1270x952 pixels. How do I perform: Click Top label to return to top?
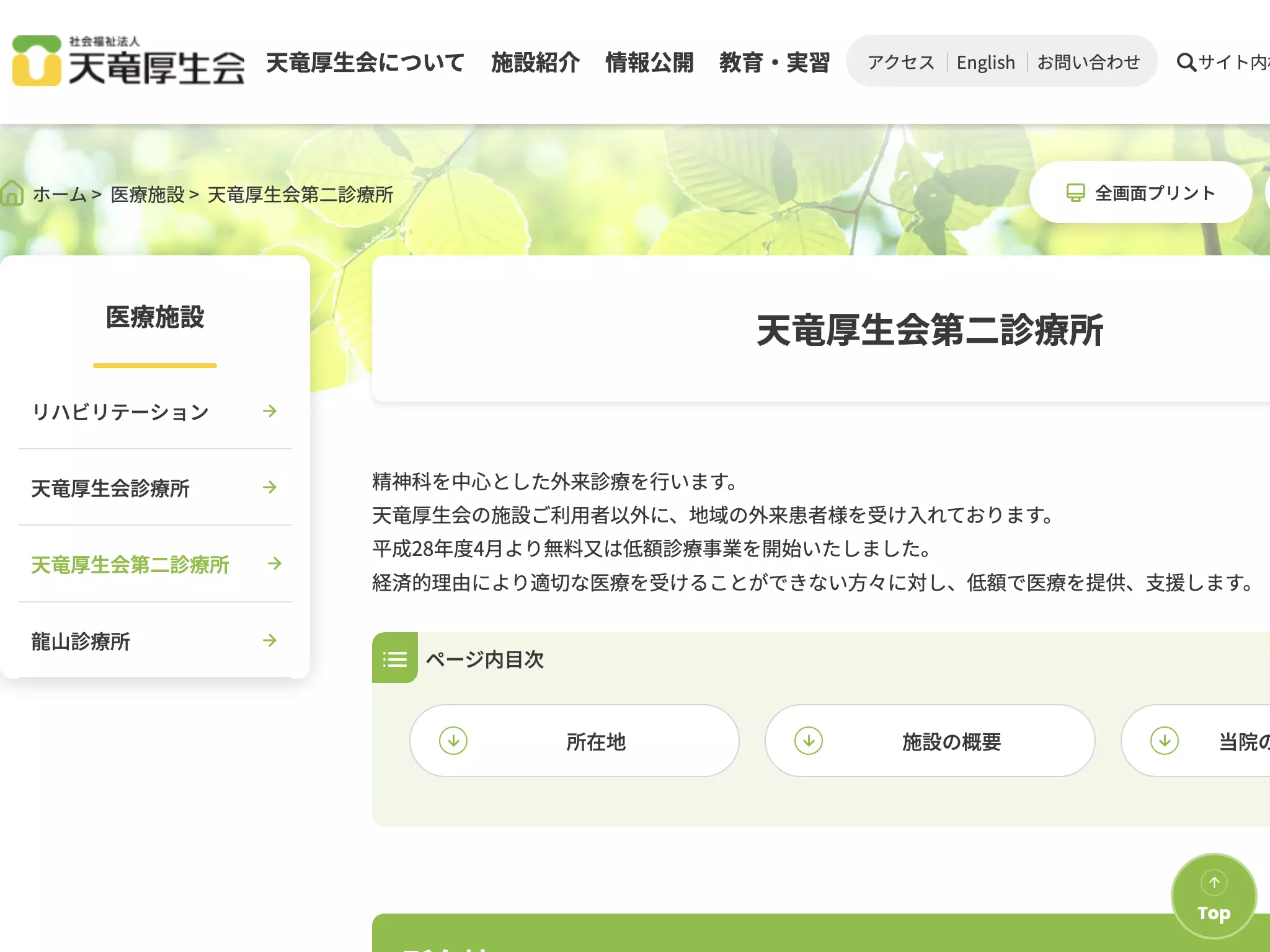[1214, 913]
